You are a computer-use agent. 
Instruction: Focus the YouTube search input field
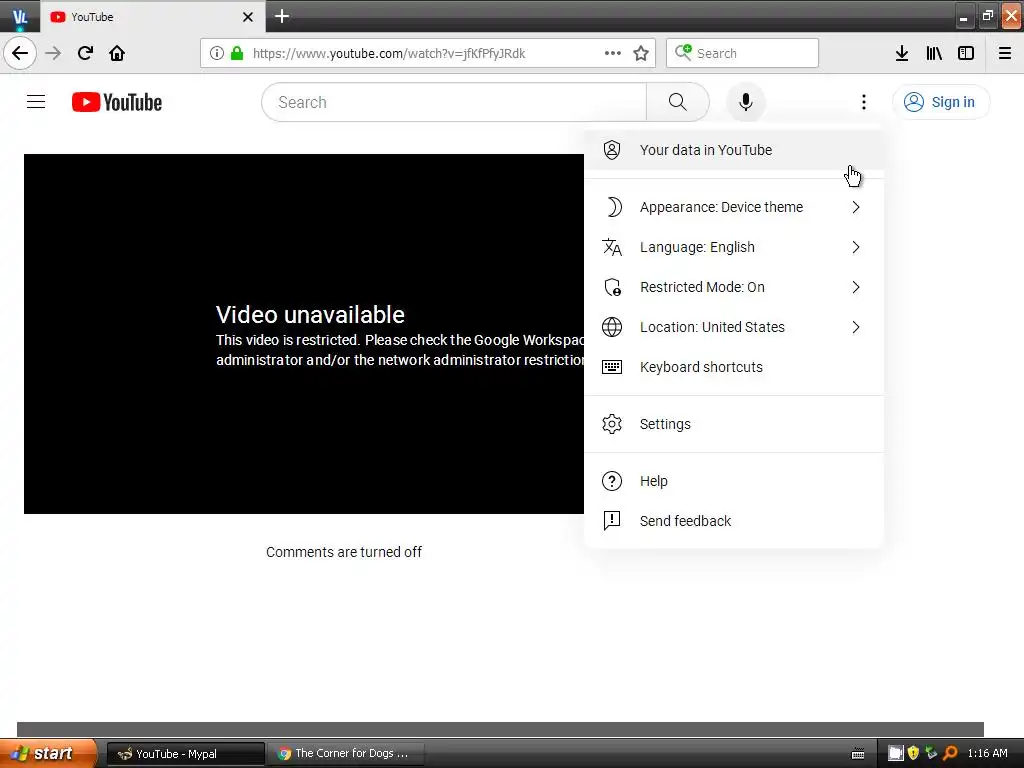pos(454,102)
